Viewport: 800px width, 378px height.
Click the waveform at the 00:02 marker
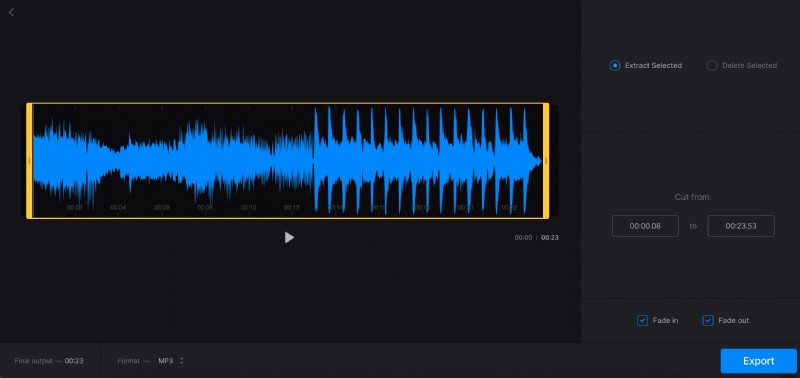coord(74,208)
